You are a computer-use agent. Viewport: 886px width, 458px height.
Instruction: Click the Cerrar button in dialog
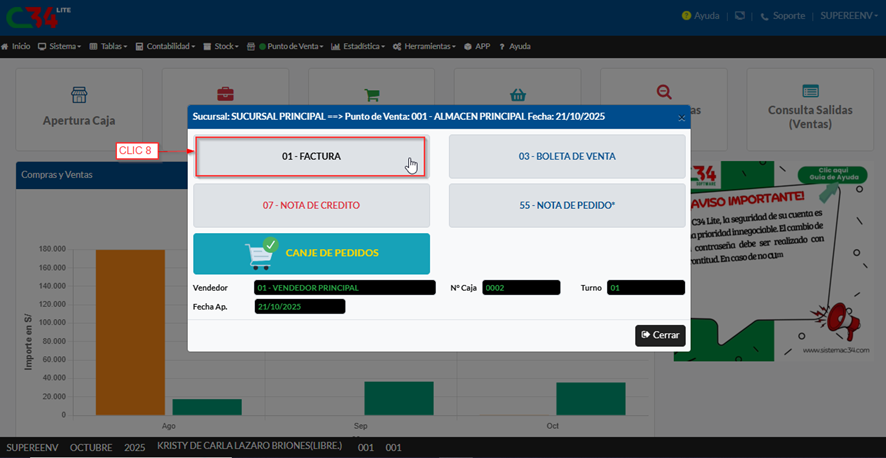[x=660, y=335]
